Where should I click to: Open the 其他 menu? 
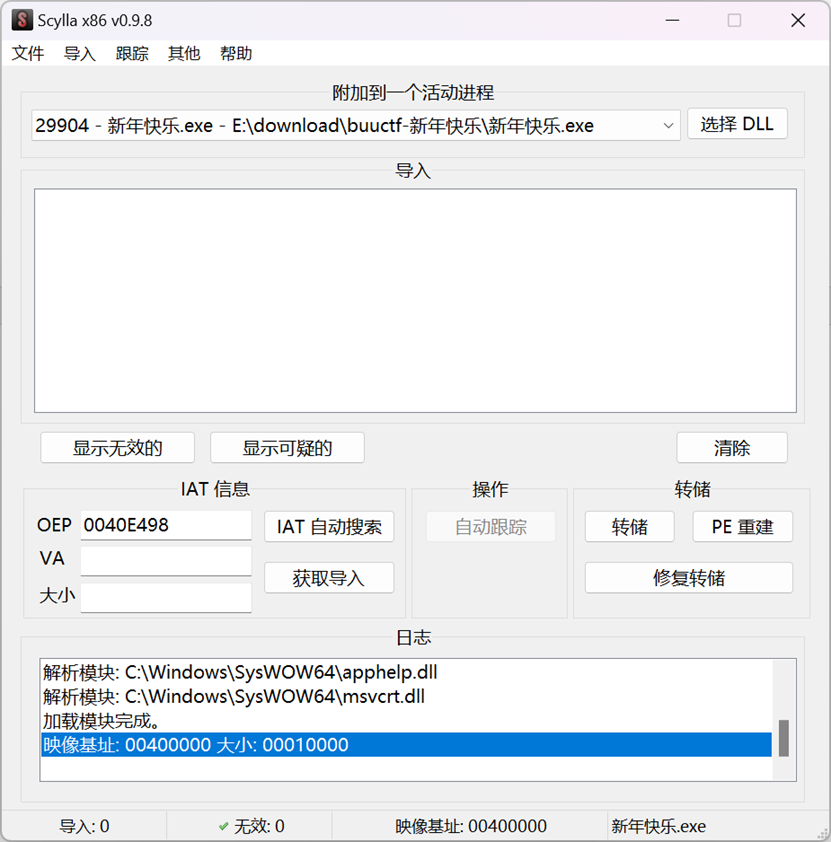[184, 54]
